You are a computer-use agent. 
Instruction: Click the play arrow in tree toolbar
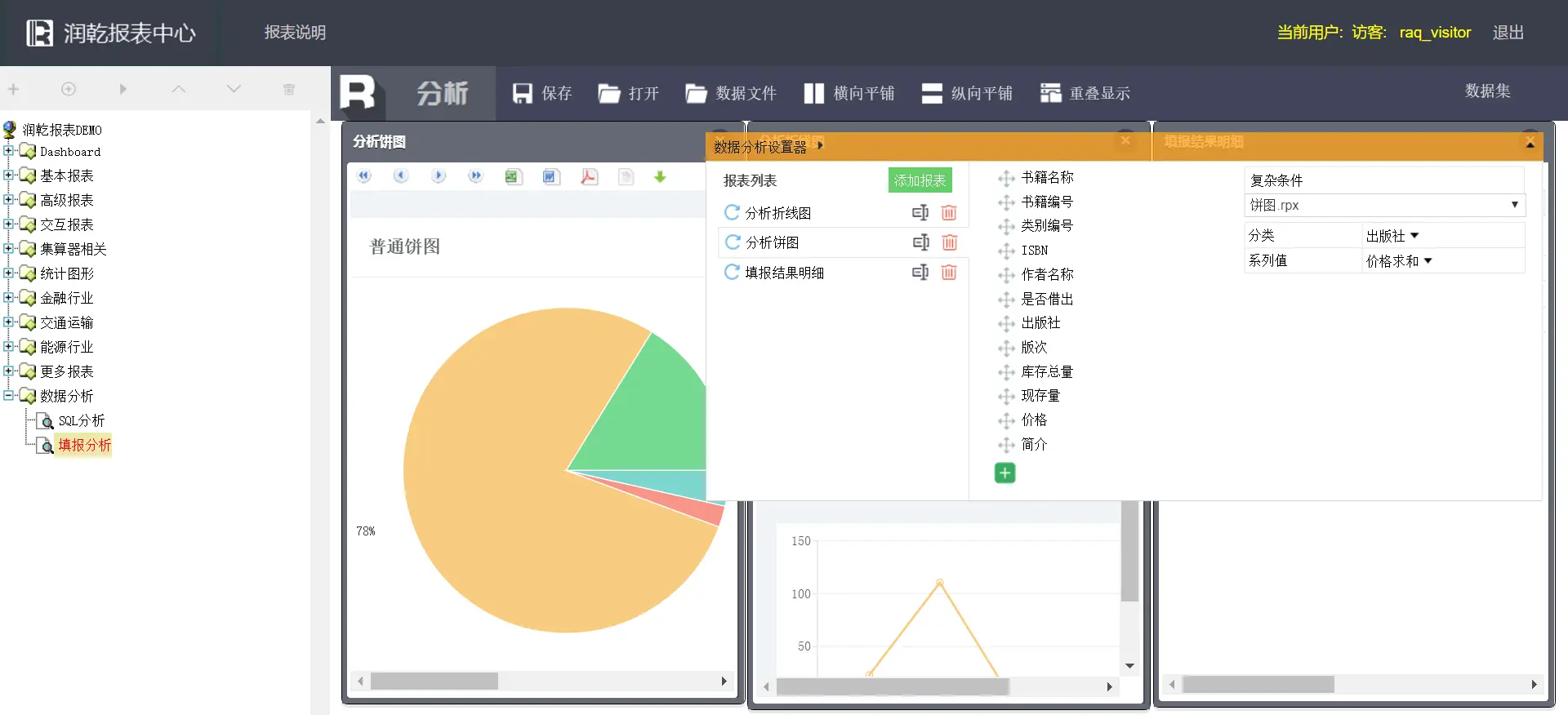123,89
